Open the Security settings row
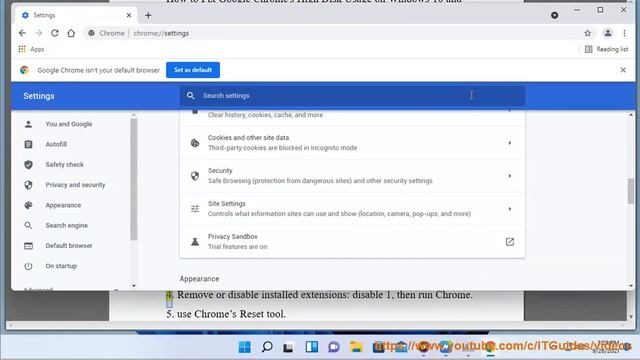 pos(352,176)
